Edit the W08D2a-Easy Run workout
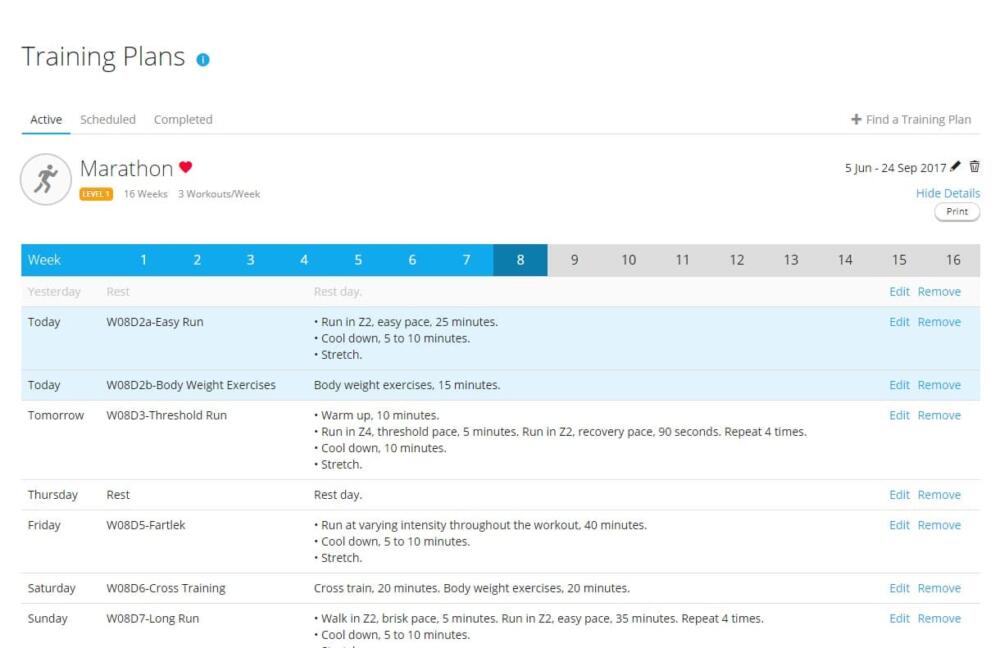This screenshot has width=1000, height=648. [x=899, y=322]
